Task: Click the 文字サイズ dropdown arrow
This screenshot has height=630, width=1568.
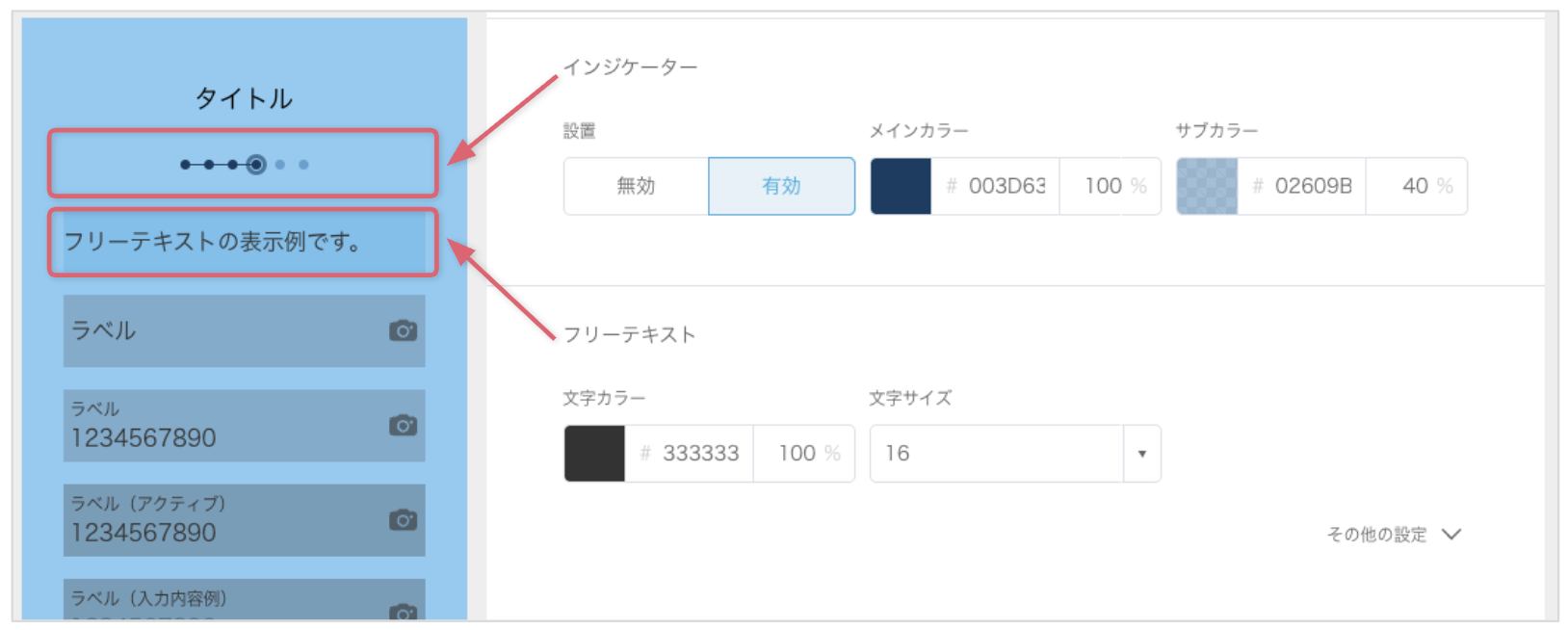Action: tap(1142, 453)
